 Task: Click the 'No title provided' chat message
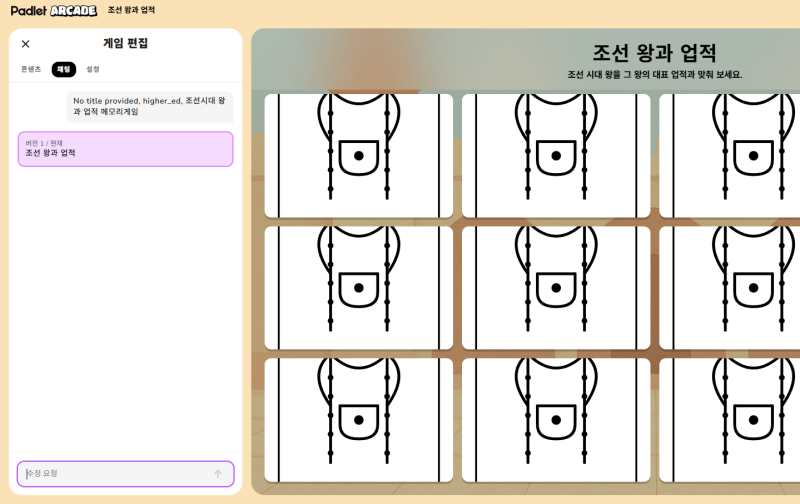(150, 107)
